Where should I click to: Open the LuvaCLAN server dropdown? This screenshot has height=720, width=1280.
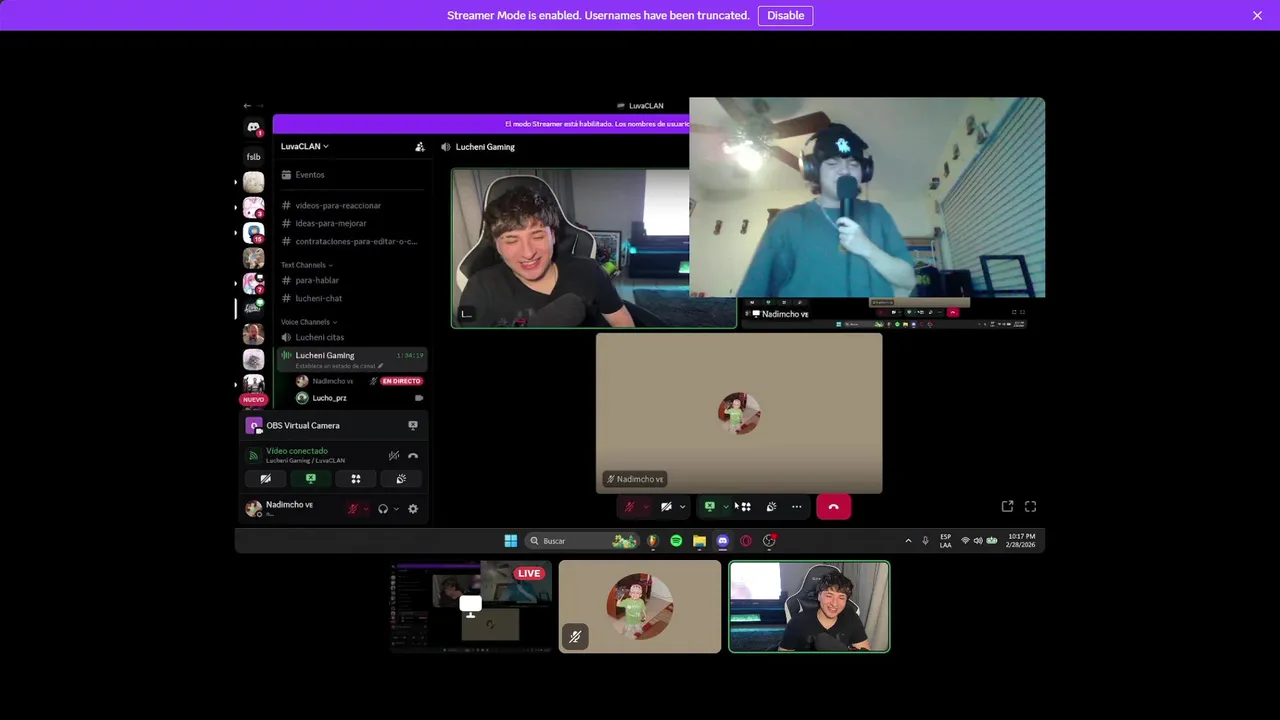pos(305,146)
